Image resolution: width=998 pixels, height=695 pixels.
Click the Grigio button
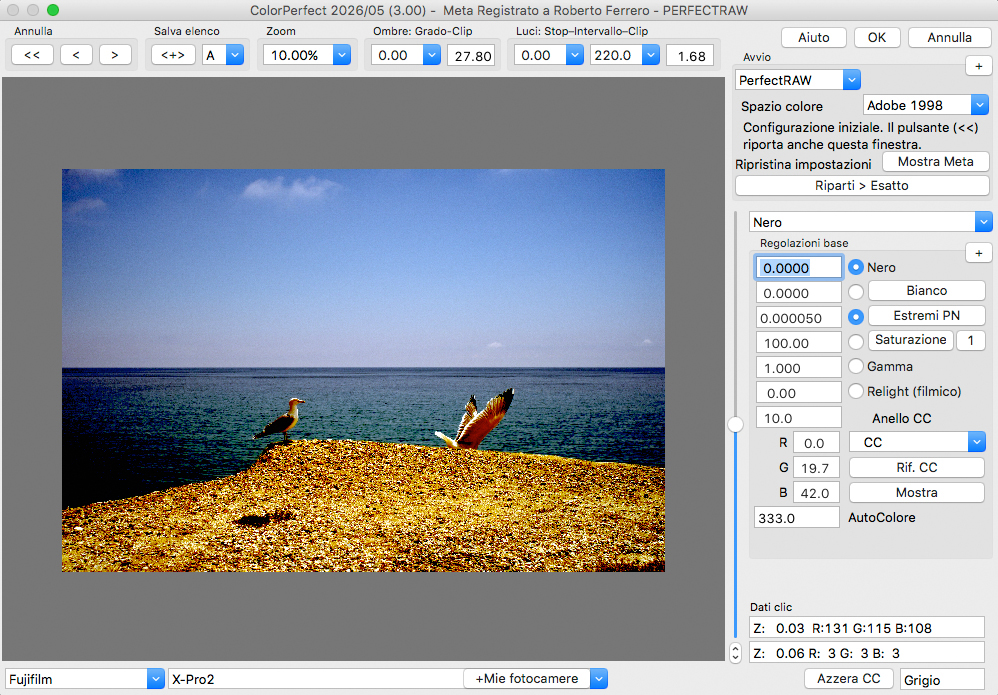click(x=943, y=680)
